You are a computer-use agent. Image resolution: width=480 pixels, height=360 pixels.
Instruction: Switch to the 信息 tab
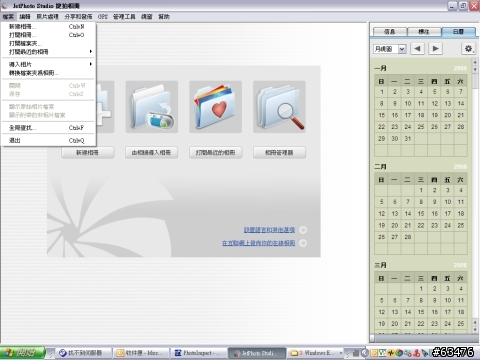click(x=390, y=32)
